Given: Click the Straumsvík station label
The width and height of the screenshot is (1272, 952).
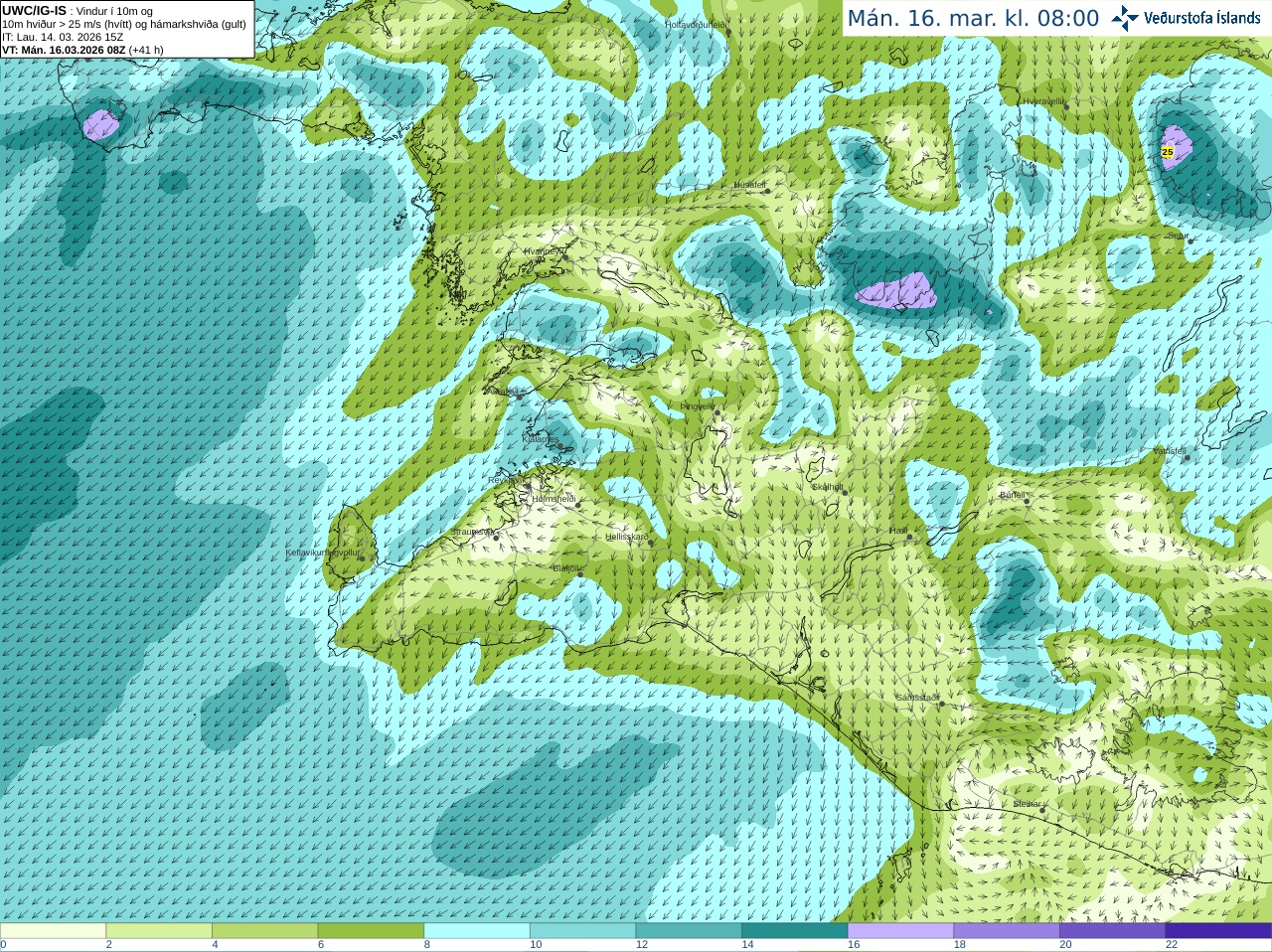Looking at the screenshot, I should (471, 532).
